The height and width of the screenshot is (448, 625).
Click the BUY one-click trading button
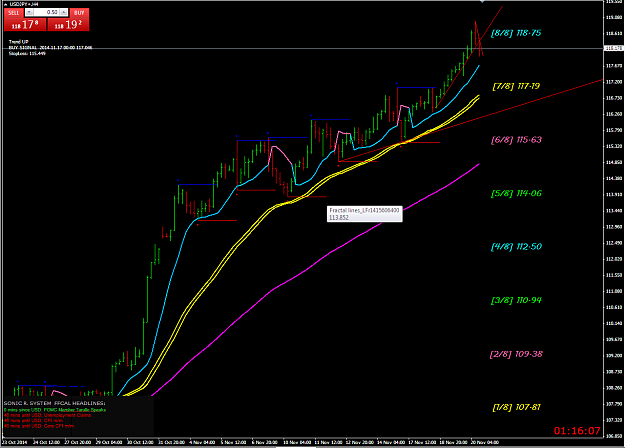[x=79, y=13]
